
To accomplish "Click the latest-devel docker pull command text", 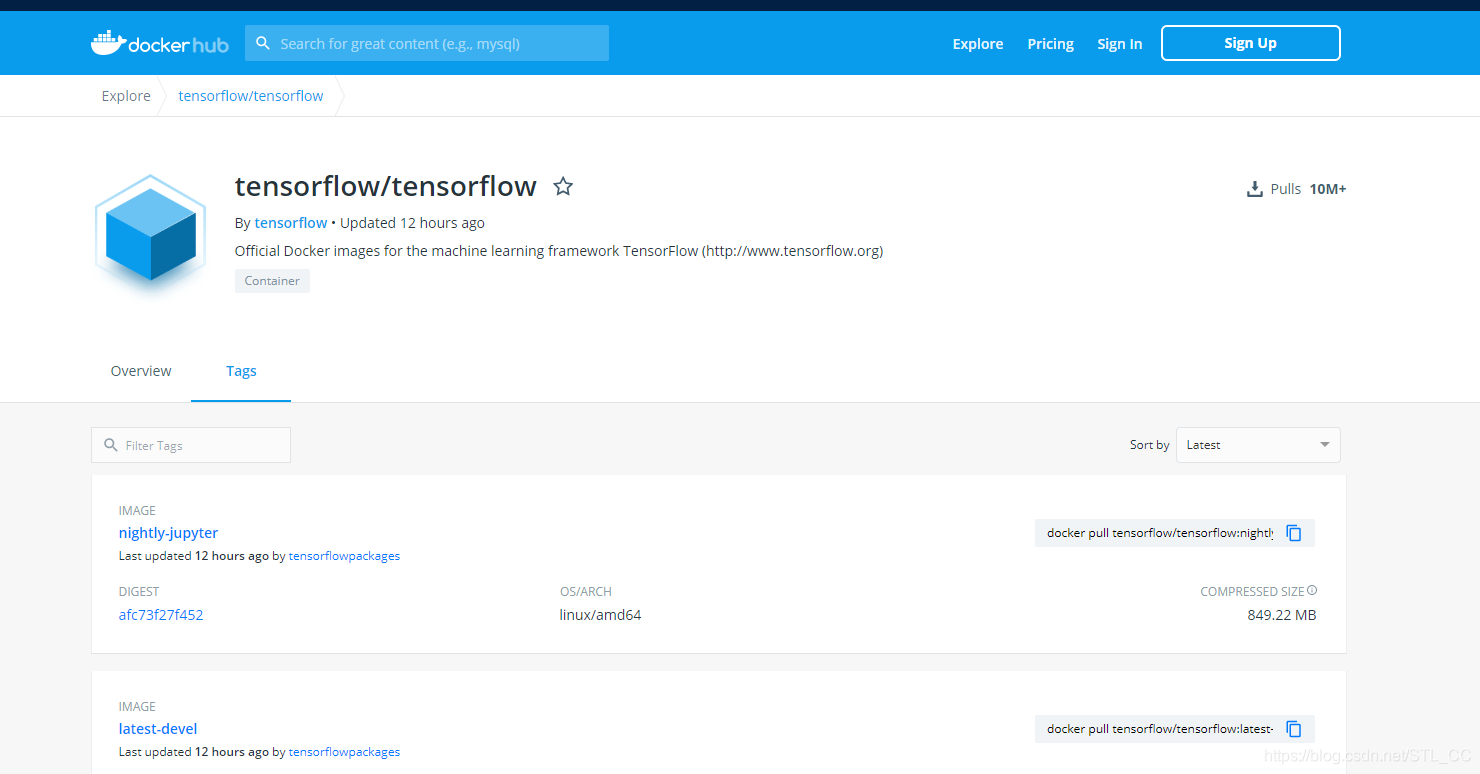I will [1160, 729].
